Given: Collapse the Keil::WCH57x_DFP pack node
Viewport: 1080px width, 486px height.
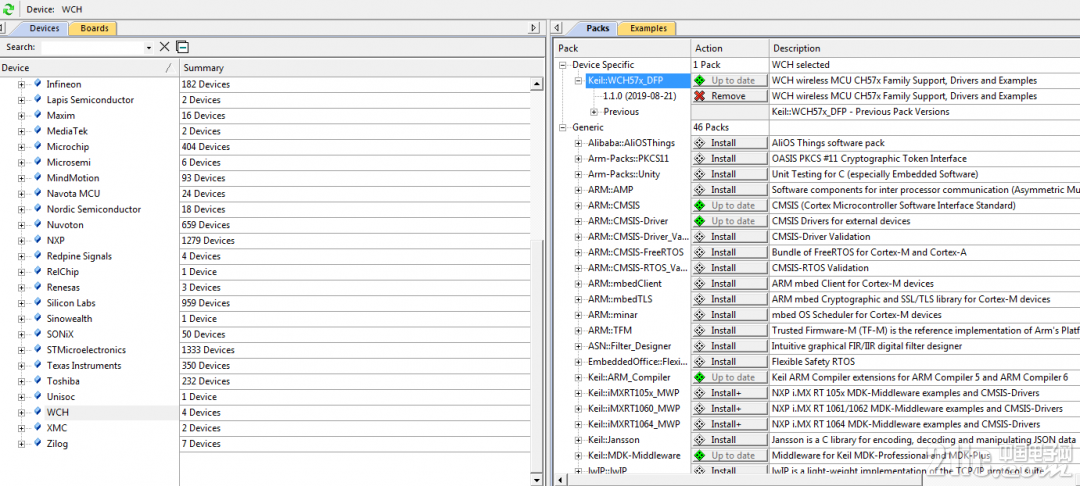Looking at the screenshot, I should [x=579, y=81].
